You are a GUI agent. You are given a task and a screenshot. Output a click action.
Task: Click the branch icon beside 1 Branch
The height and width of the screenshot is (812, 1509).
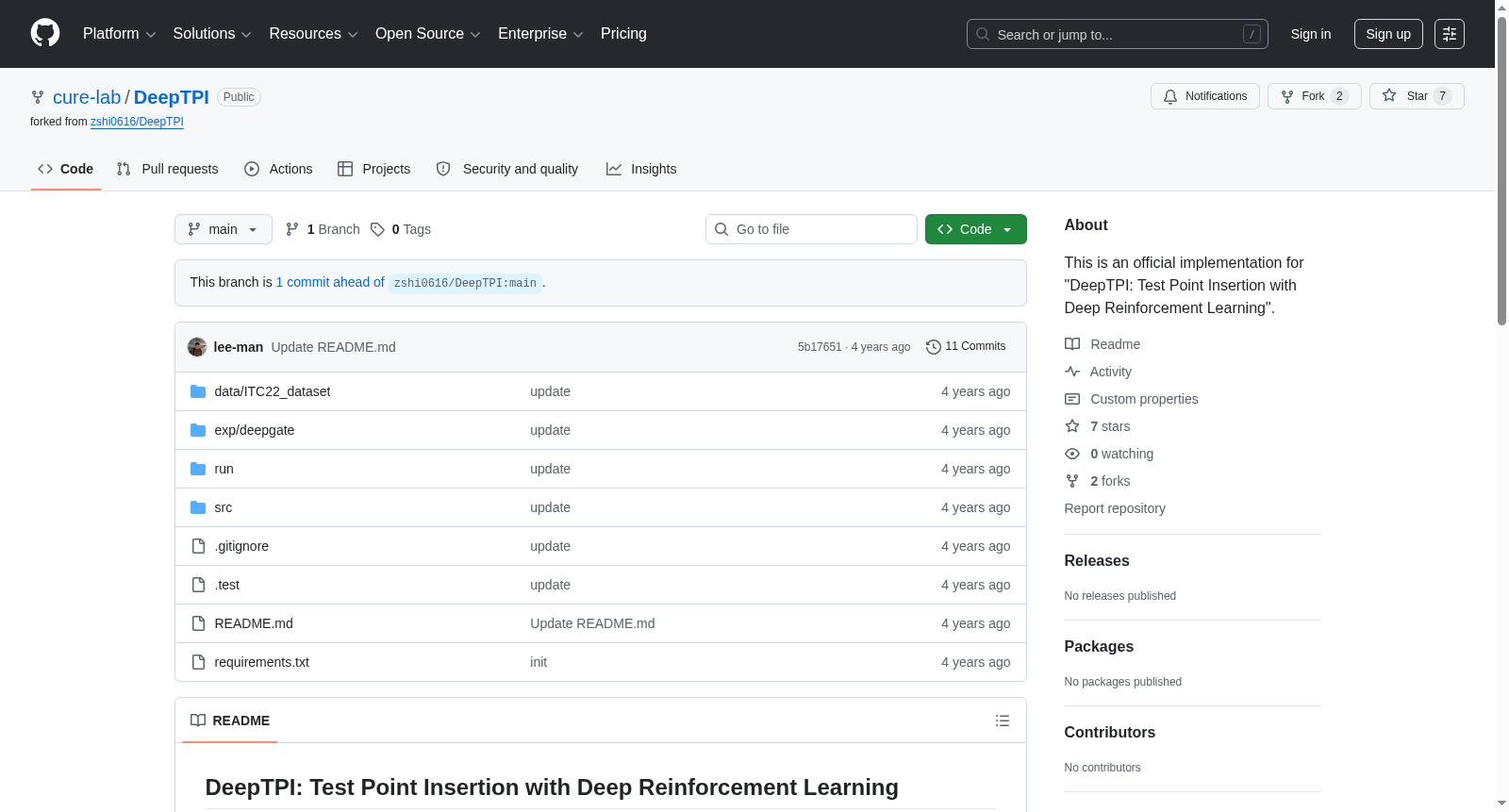coord(292,229)
